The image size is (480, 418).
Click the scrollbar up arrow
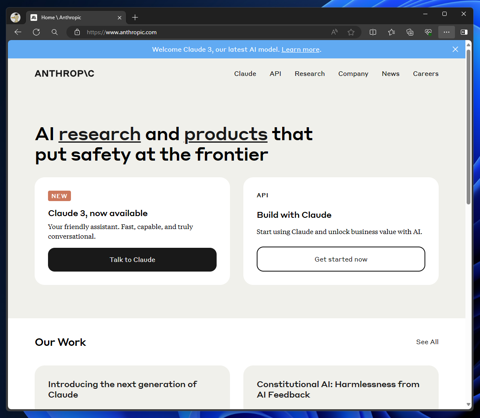(468, 44)
